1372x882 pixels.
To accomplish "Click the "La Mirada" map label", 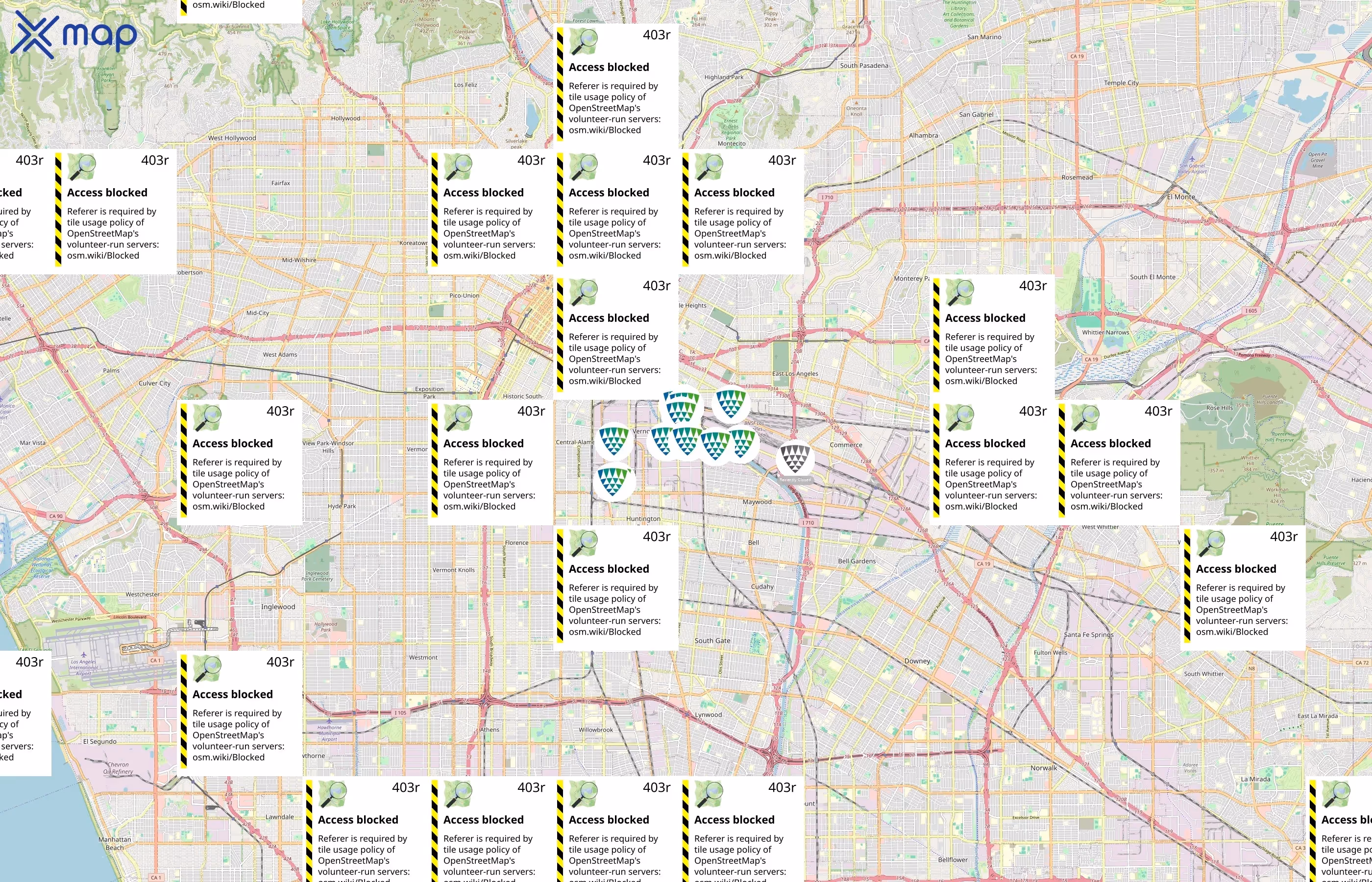I will coord(1255,779).
